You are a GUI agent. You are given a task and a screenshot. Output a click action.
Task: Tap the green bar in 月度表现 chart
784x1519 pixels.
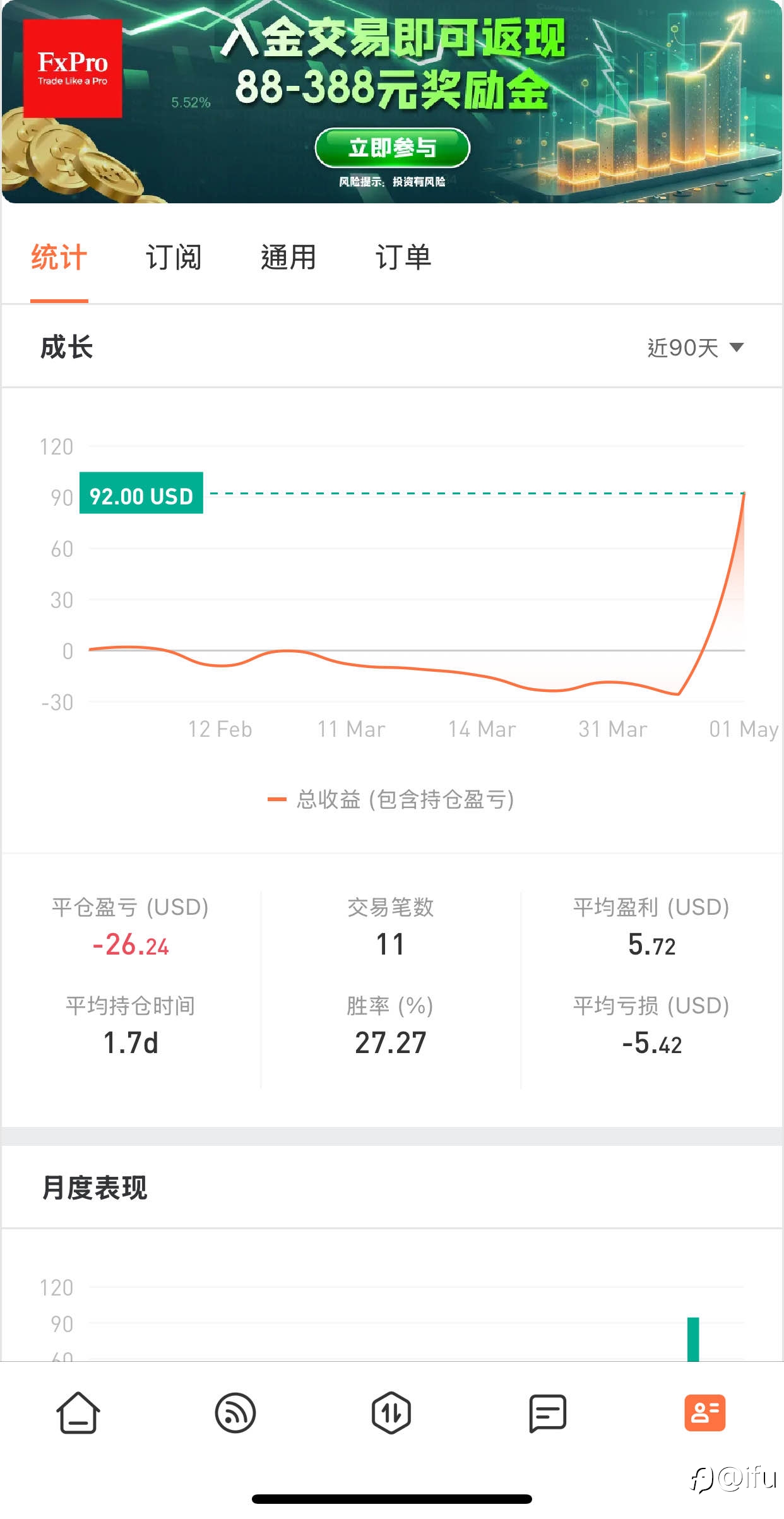pyautogui.click(x=693, y=1339)
